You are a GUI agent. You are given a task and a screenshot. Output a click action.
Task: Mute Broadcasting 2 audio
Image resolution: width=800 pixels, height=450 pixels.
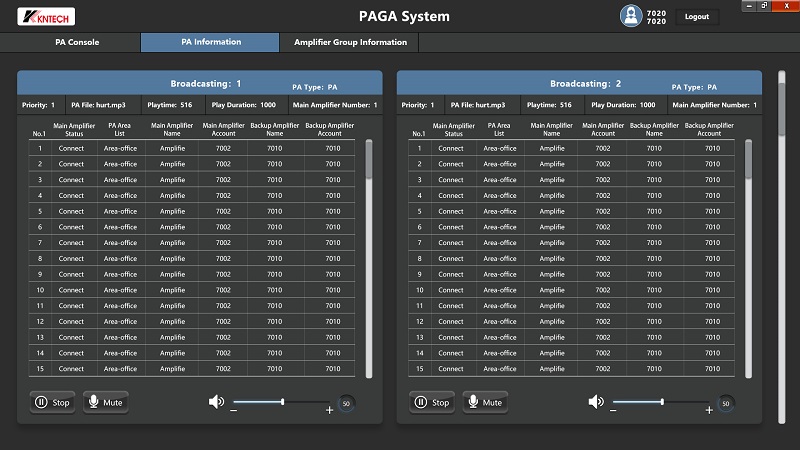[485, 403]
